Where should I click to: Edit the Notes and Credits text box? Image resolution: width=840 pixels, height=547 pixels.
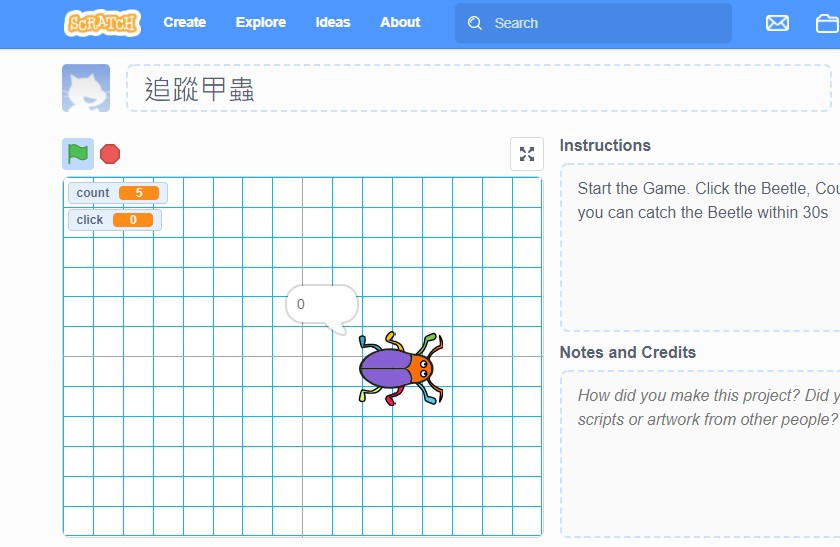point(700,453)
